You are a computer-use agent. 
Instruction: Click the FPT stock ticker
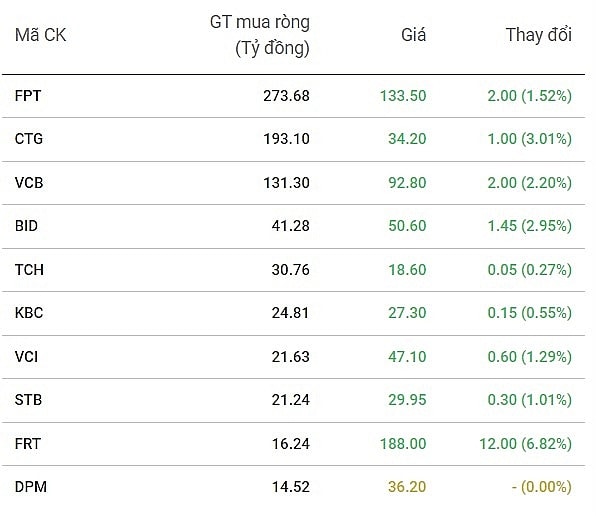[28, 96]
